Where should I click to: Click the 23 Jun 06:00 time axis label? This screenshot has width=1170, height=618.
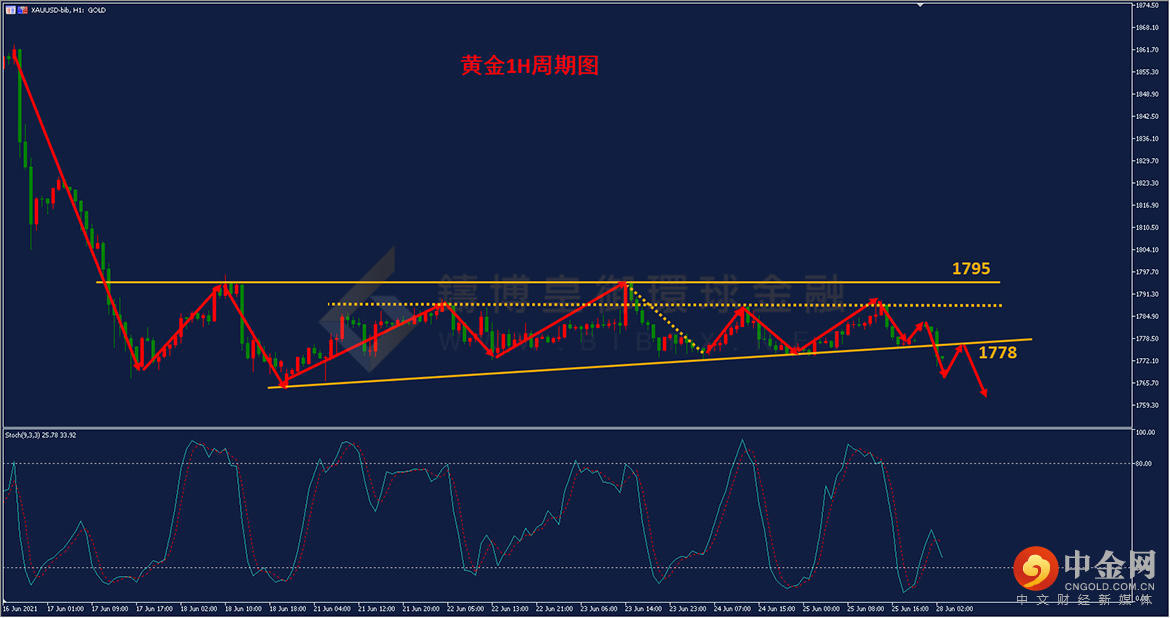tap(599, 610)
